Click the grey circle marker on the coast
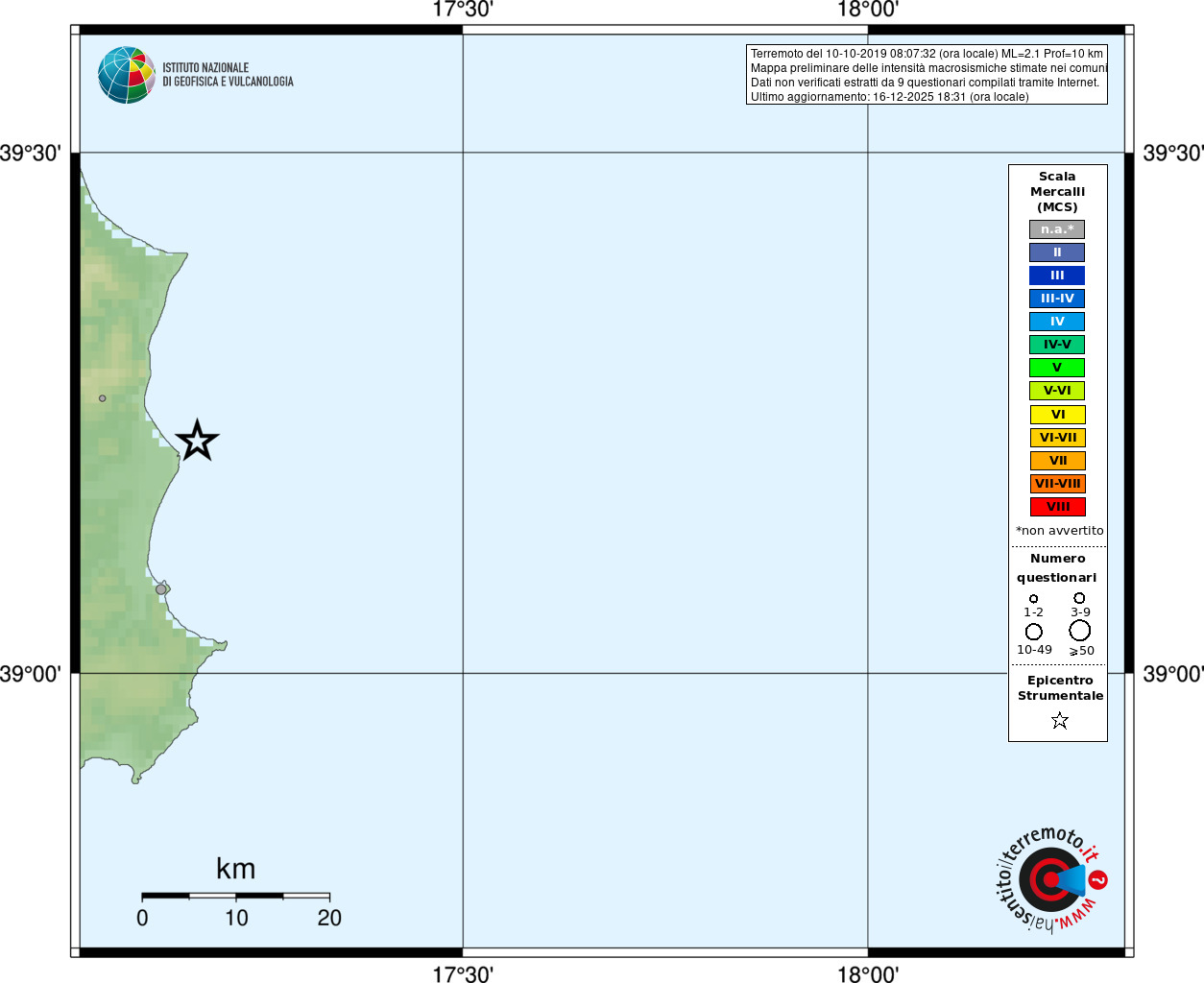 pyautogui.click(x=161, y=589)
